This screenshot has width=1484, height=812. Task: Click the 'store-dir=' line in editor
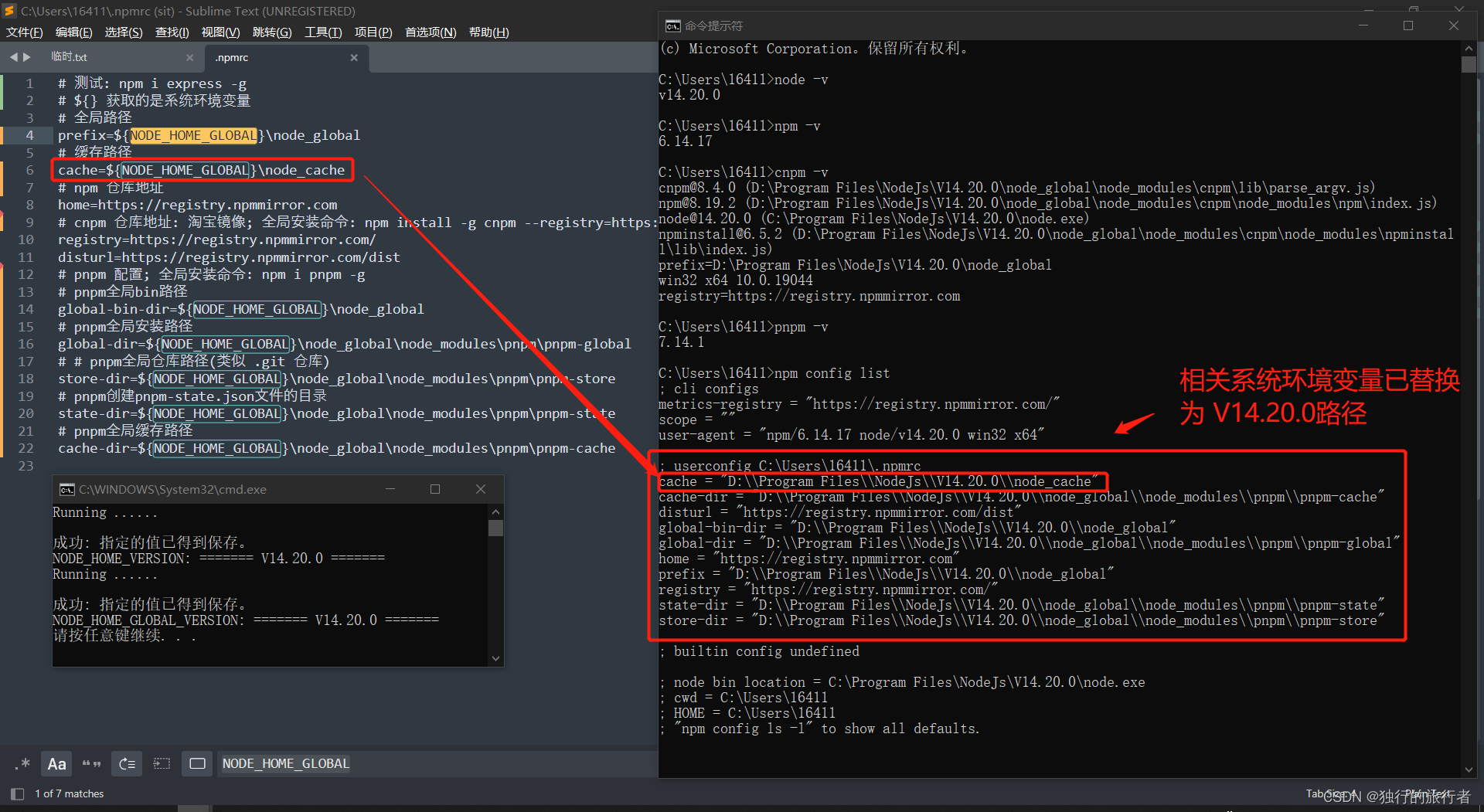[336, 379]
